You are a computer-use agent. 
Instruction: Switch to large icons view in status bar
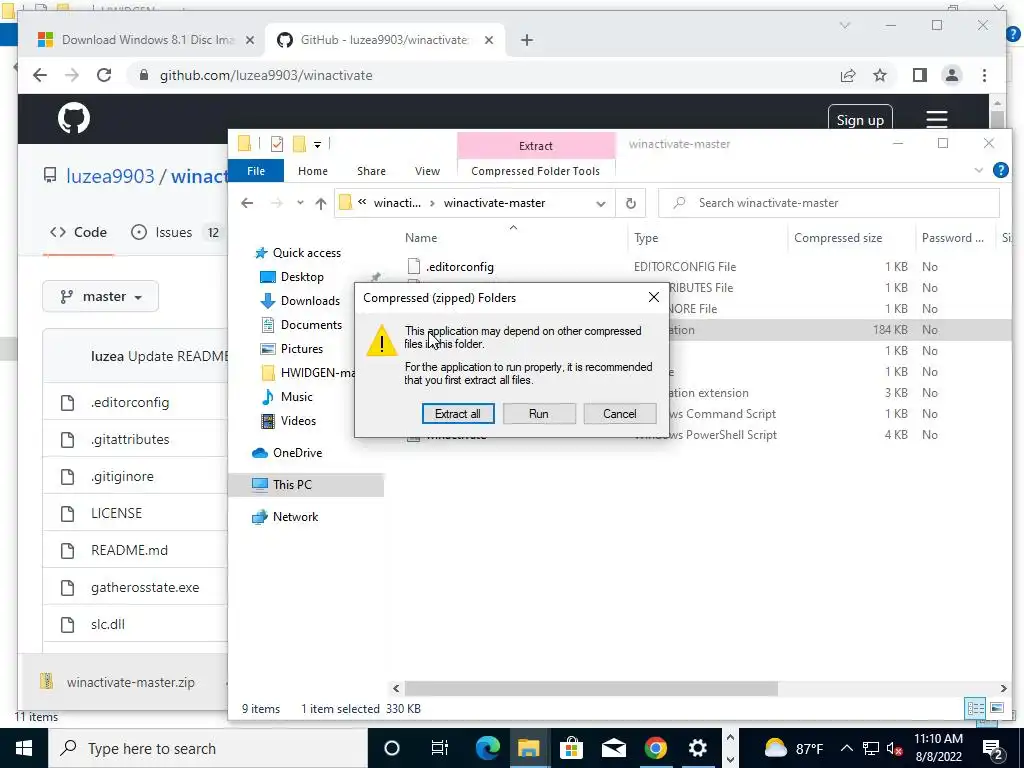997,708
